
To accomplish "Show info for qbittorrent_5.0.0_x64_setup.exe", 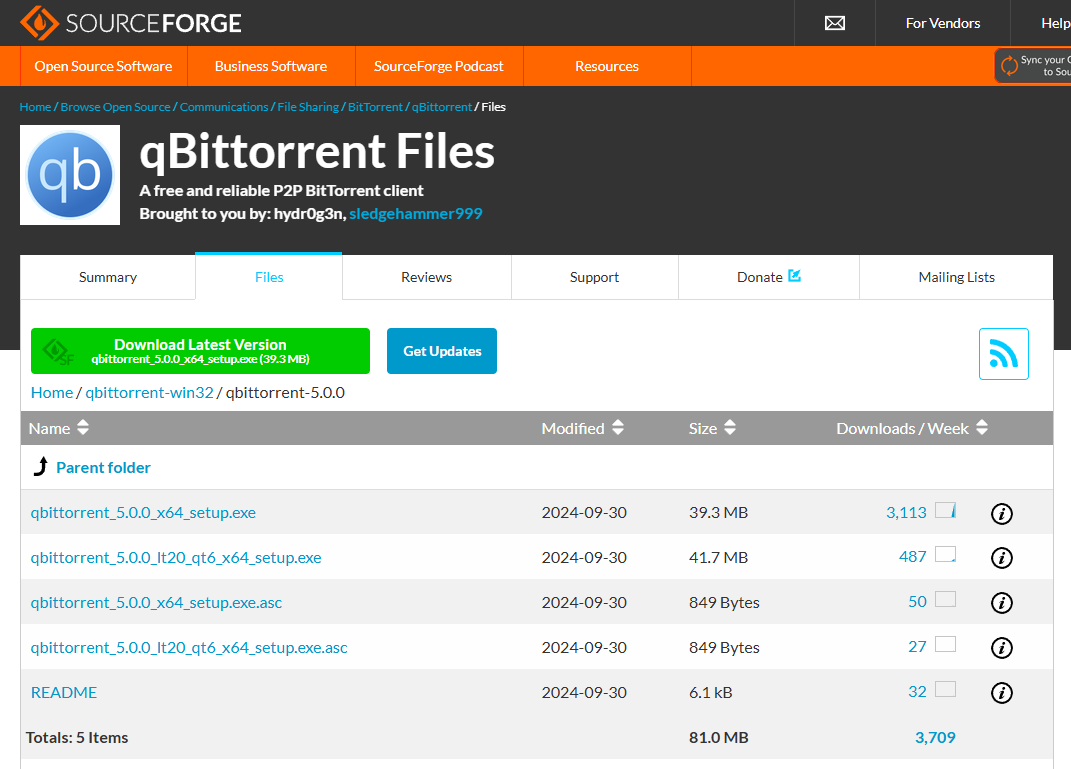I will click(x=1001, y=514).
